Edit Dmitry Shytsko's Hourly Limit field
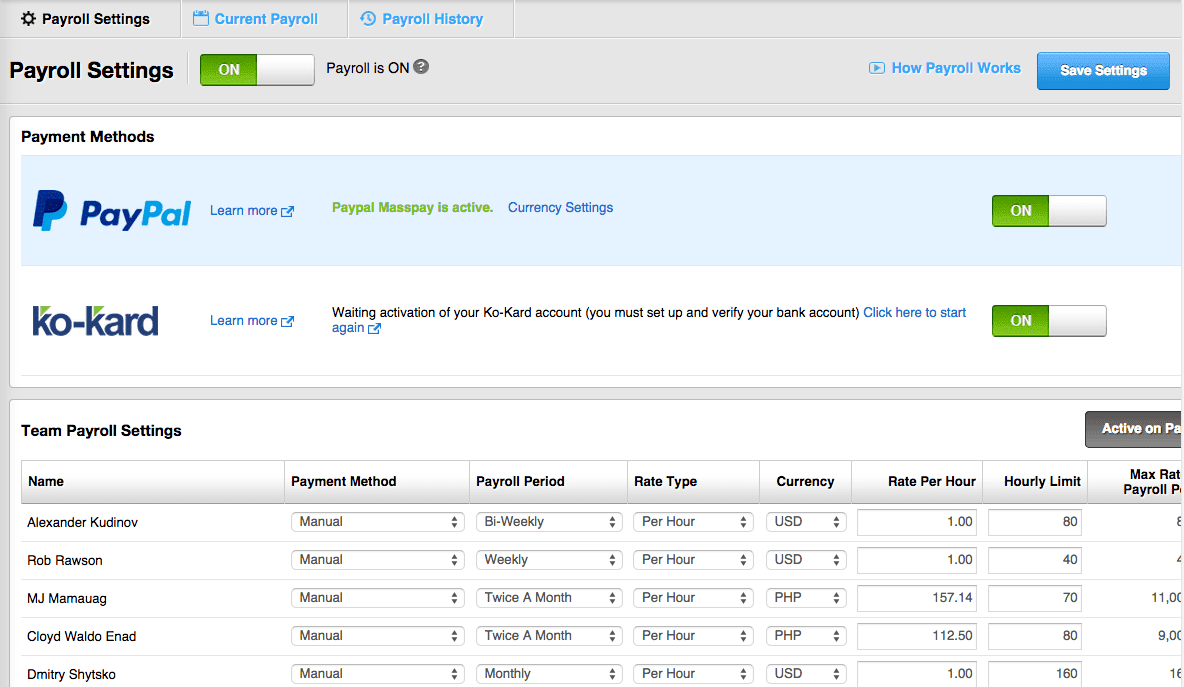This screenshot has width=1184, height=687. [x=1034, y=673]
